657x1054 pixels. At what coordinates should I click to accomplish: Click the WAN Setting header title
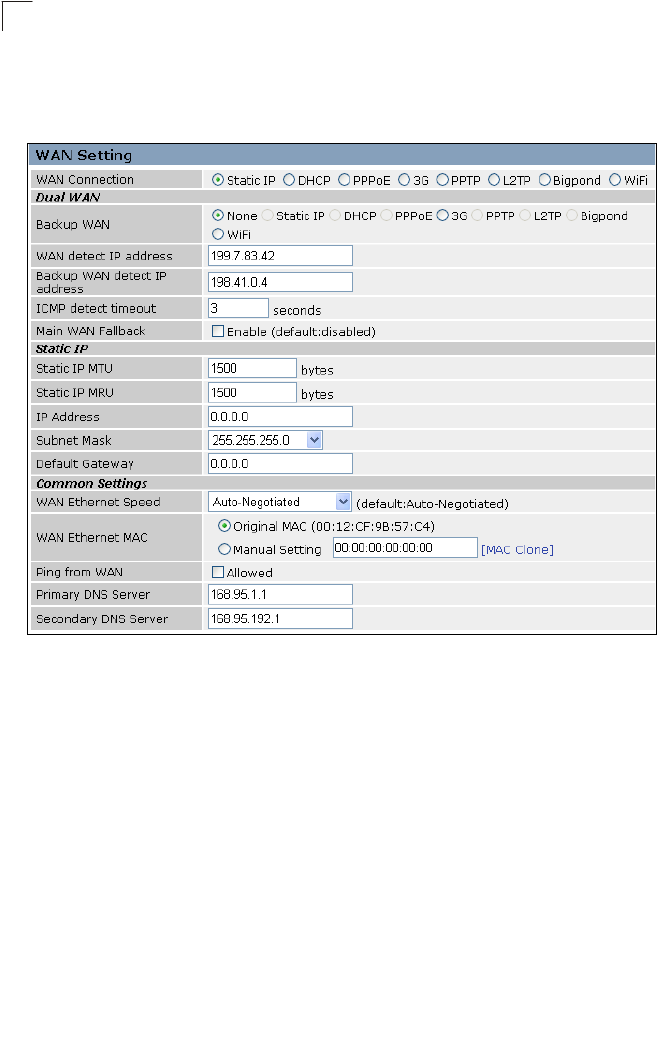coord(84,155)
